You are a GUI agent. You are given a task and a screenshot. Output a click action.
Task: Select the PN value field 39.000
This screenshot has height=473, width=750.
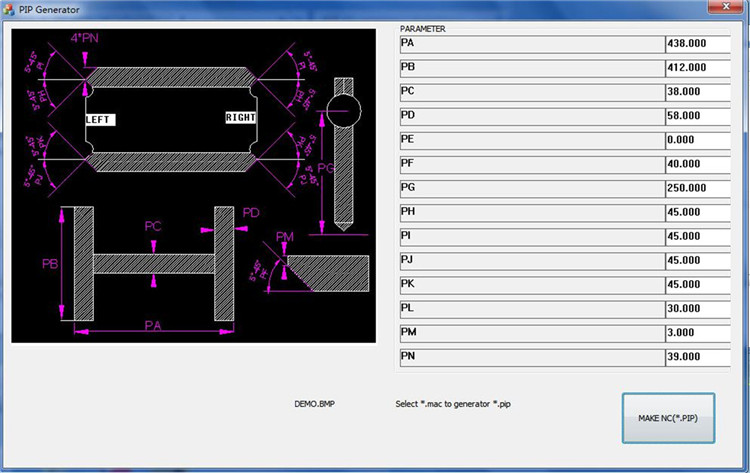click(697, 356)
